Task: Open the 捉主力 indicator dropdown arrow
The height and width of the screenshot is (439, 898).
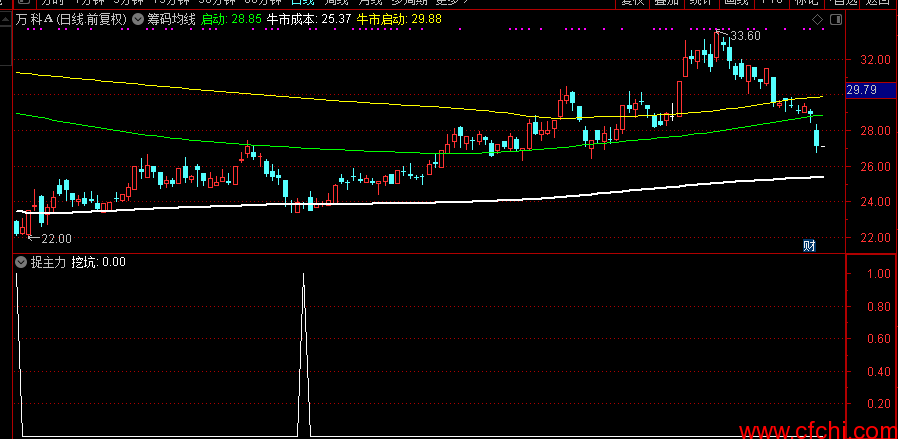Action: click(21, 263)
